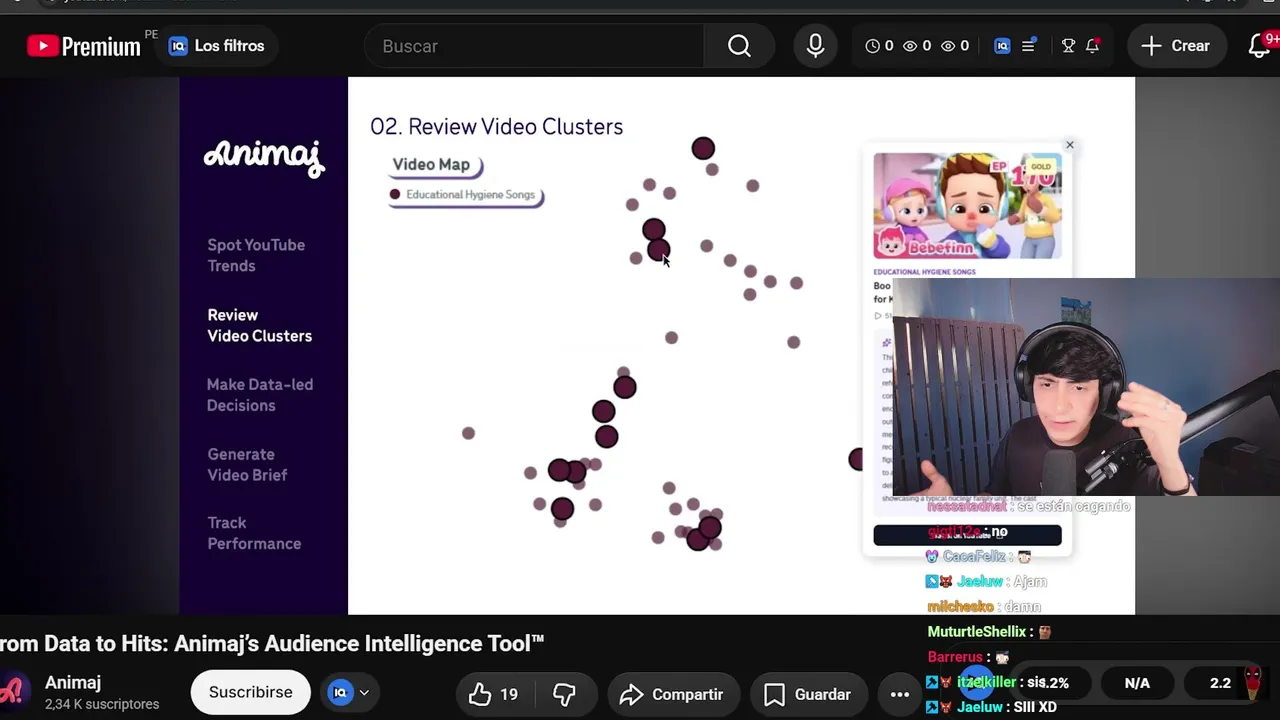Open the vidIQ clock stat counter
1280x720 pixels.
pyautogui.click(x=879, y=46)
